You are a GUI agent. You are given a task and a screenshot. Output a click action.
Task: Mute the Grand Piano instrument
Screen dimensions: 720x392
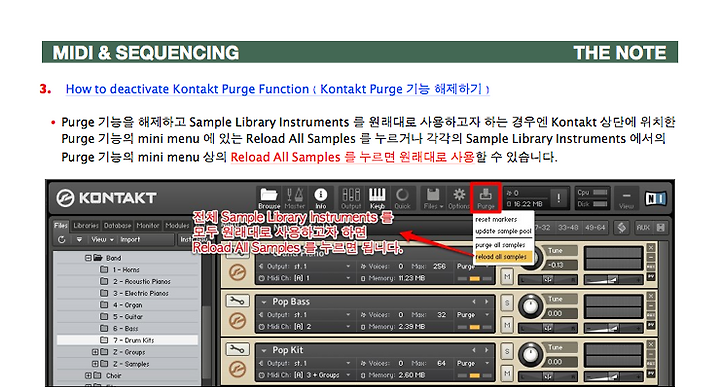click(x=507, y=277)
